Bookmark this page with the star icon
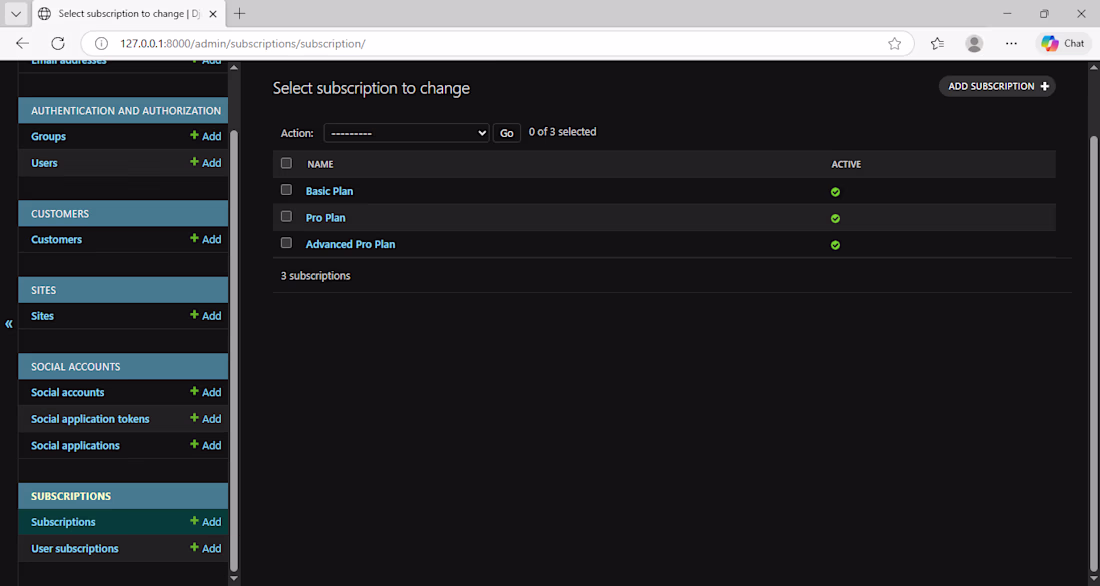1100x586 pixels. click(894, 44)
